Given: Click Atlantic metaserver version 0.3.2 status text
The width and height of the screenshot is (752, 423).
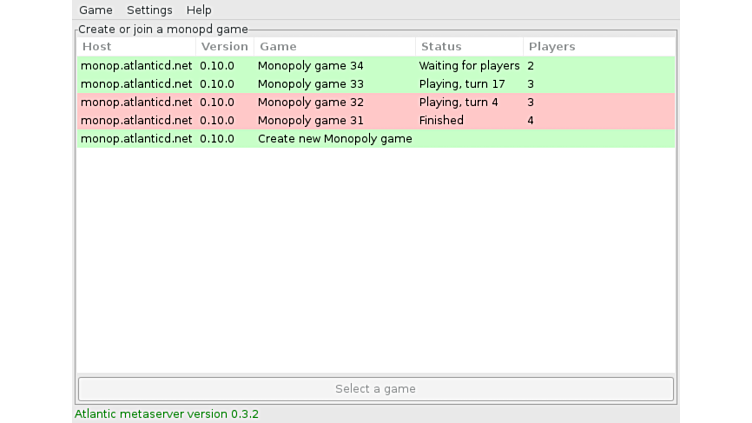Looking at the screenshot, I should click(x=166, y=414).
